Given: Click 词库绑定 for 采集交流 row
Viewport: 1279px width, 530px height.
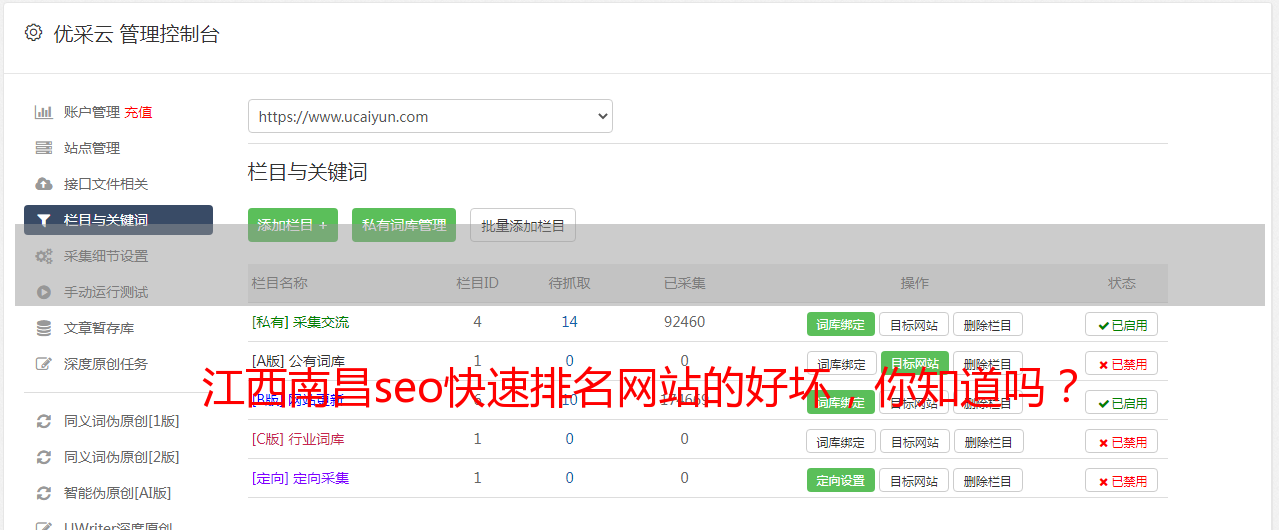Looking at the screenshot, I should [x=841, y=324].
